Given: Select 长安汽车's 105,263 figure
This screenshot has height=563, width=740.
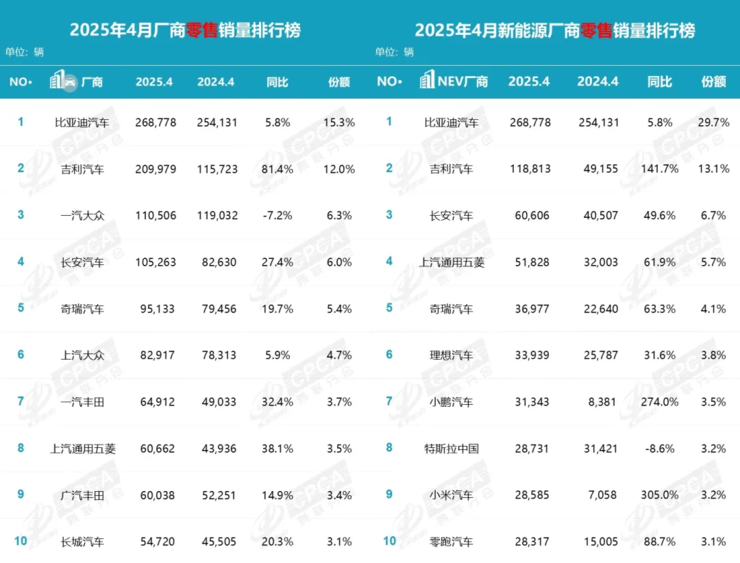Looking at the screenshot, I should (156, 262).
